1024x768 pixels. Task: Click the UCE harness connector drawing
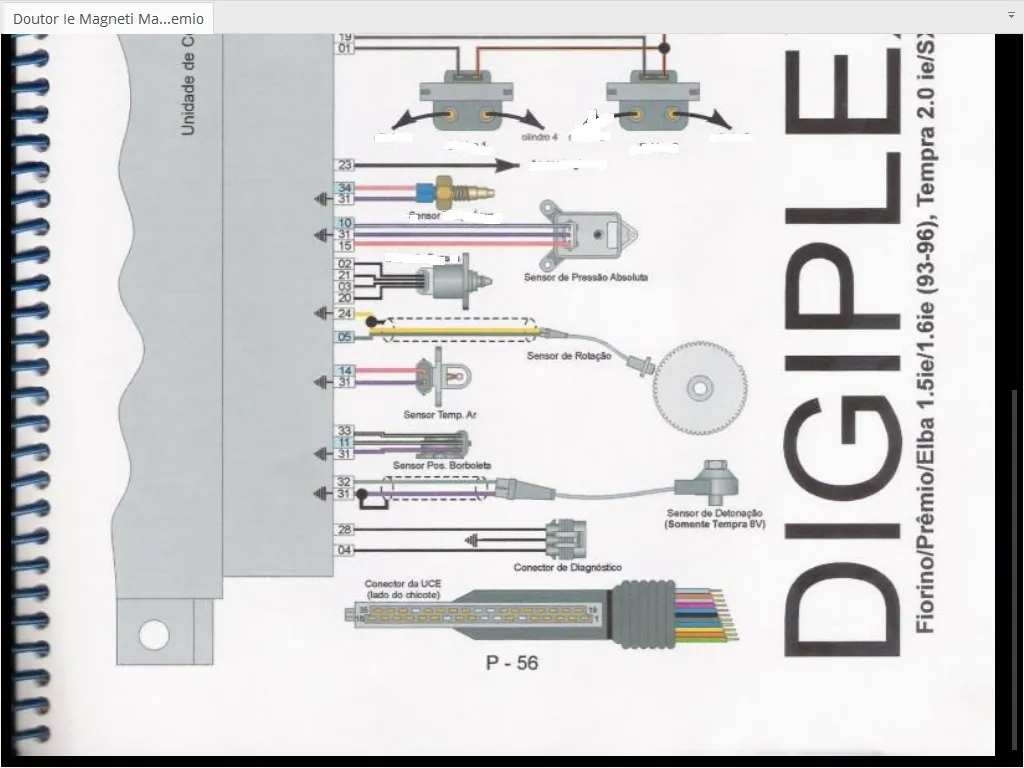(542, 615)
